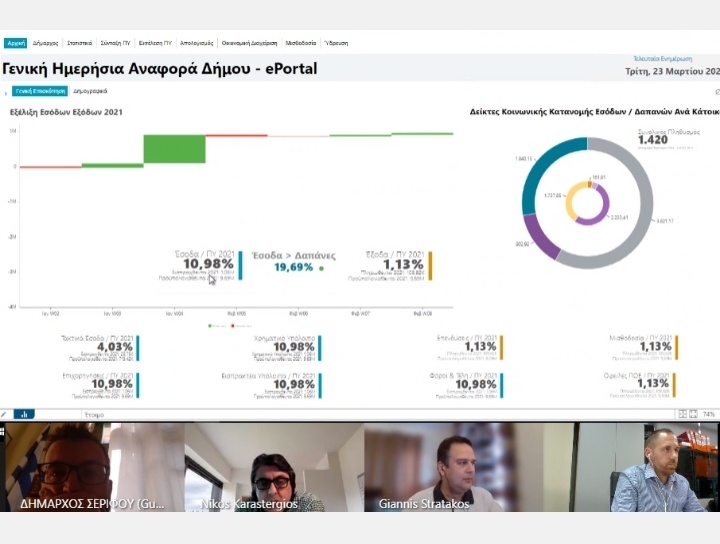Click the edit pencil icon in bottom bar
Image resolution: width=720 pixels, height=544 pixels.
[5, 414]
